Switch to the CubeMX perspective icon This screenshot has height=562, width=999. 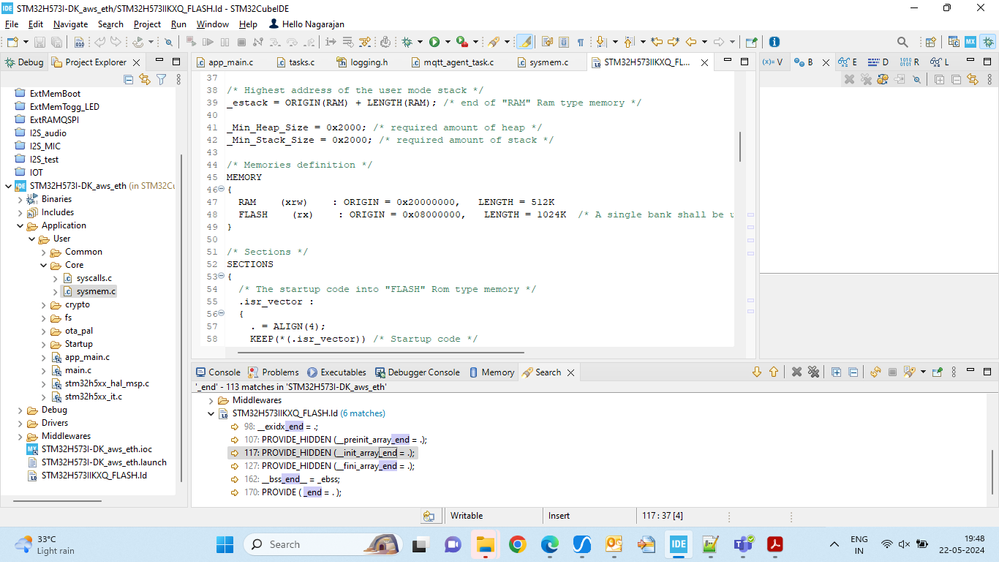coord(970,42)
